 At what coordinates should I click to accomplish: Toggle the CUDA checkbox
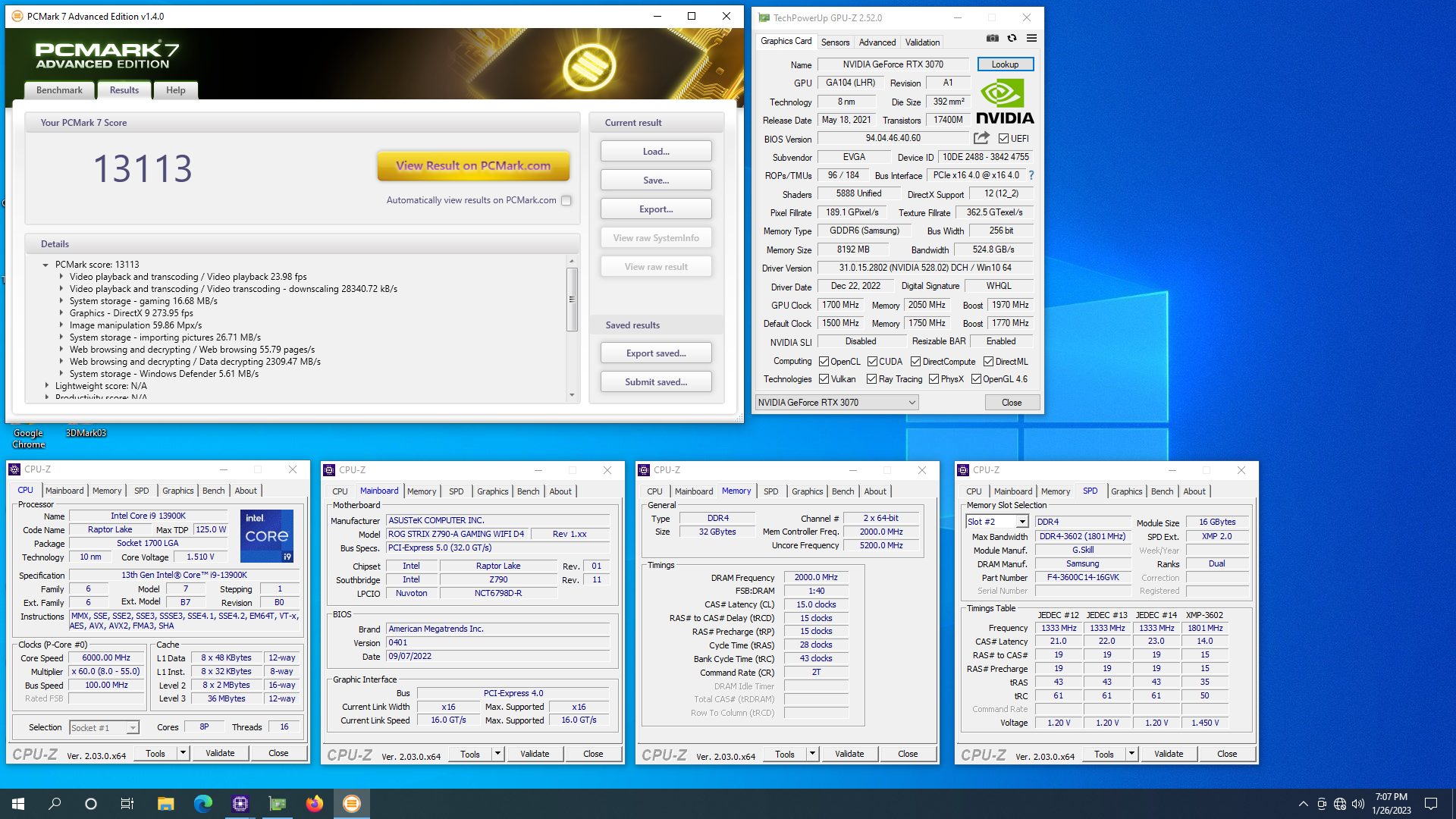pos(872,362)
